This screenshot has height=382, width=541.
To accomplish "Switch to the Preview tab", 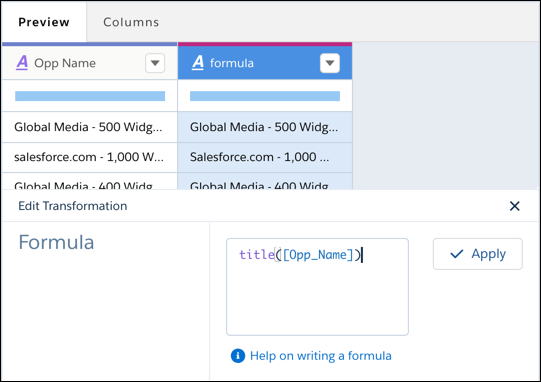I will click(44, 22).
